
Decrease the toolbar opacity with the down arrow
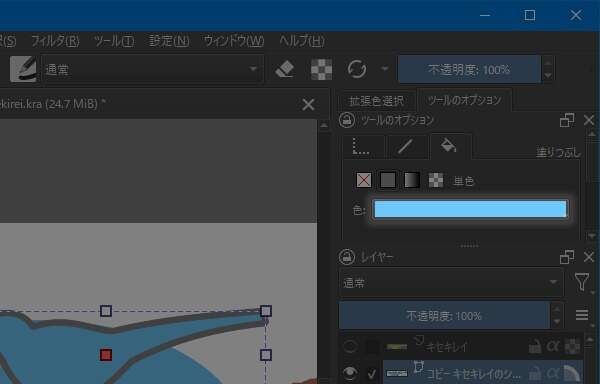point(548,76)
